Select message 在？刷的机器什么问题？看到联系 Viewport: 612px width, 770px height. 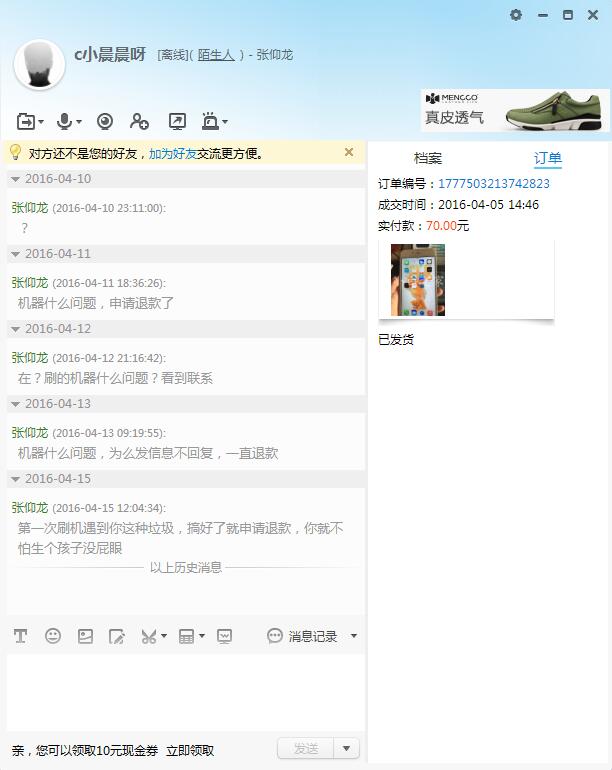(x=115, y=378)
